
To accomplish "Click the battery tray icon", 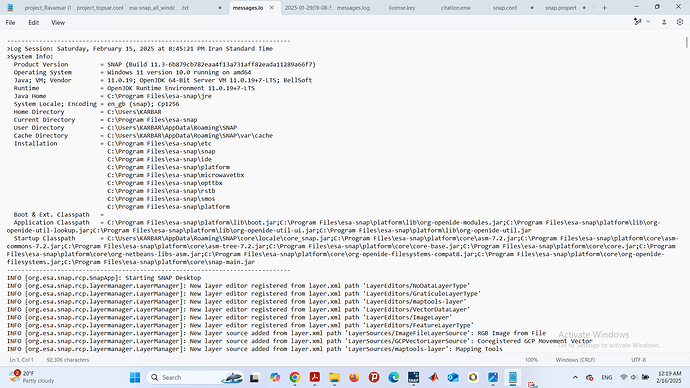I will coord(645,377).
